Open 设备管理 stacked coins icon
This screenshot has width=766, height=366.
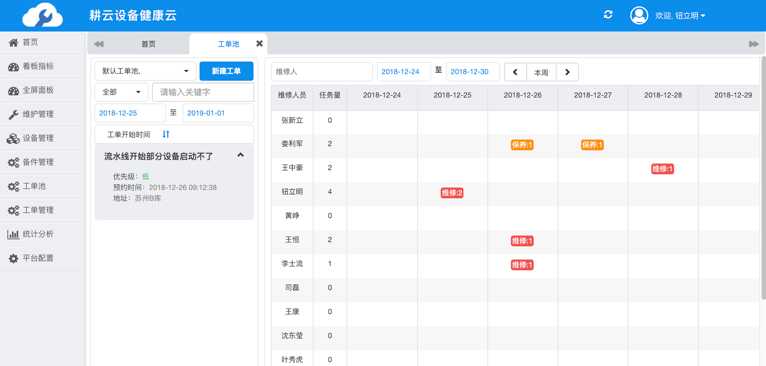click(14, 139)
